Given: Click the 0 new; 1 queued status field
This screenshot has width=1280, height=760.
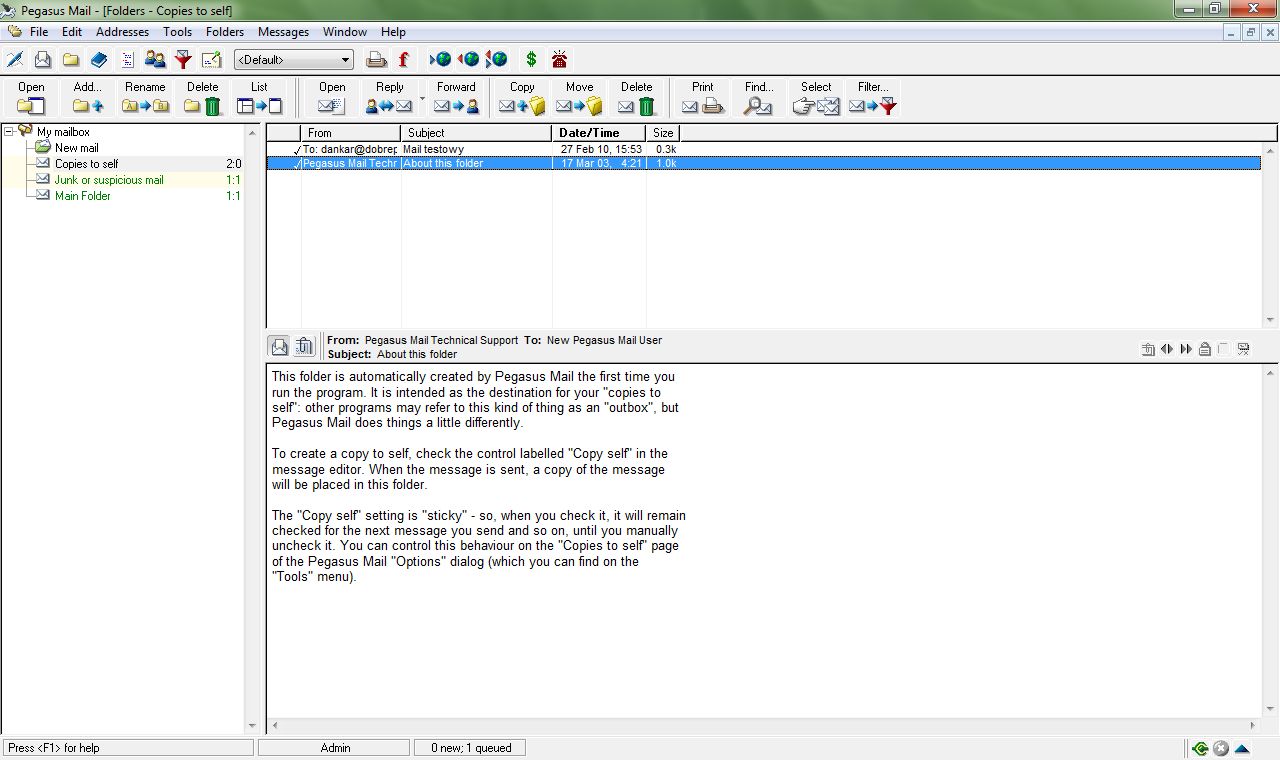Looking at the screenshot, I should [470, 747].
